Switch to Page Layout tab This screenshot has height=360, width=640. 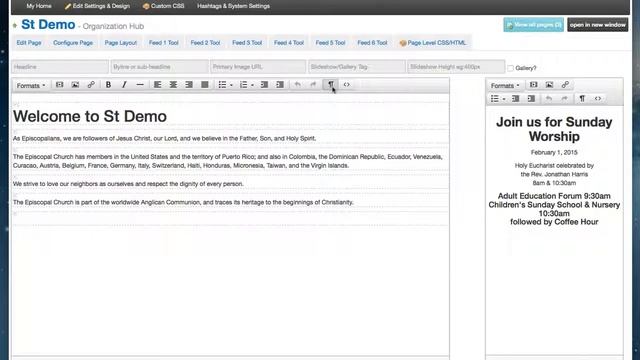click(x=121, y=43)
